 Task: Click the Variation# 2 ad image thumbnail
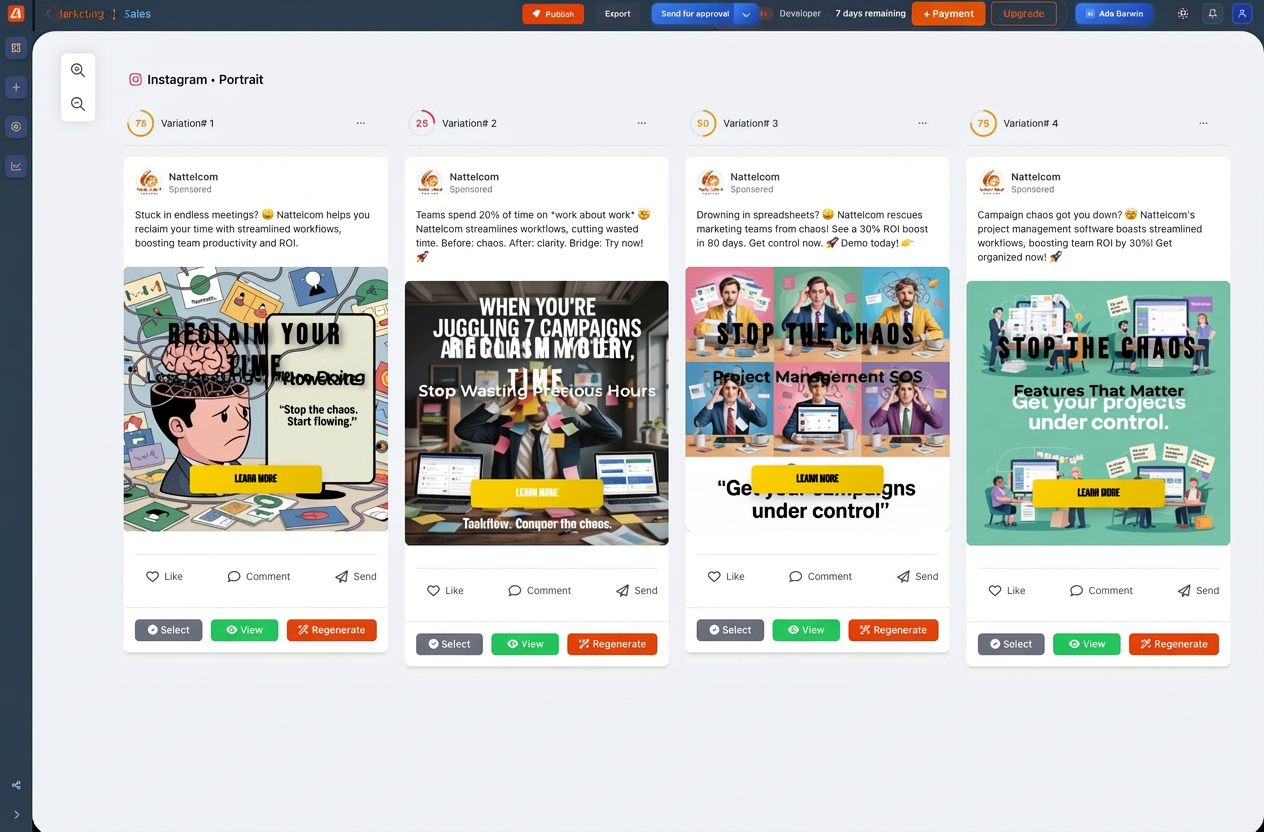[536, 412]
